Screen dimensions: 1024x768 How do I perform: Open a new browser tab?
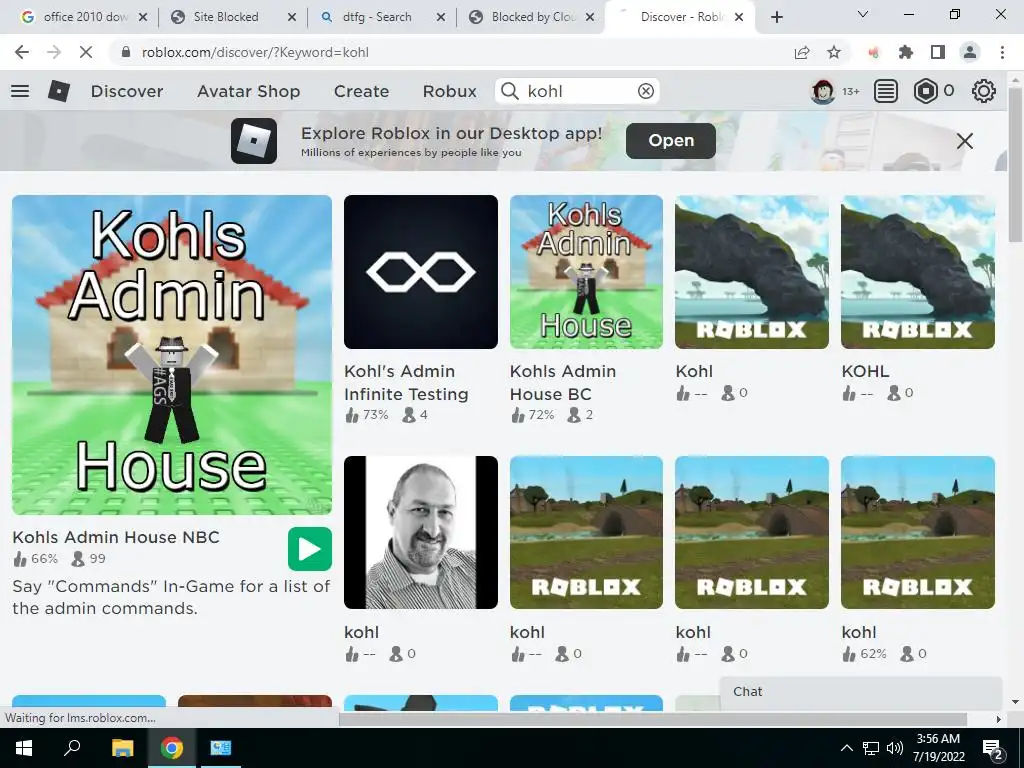(x=776, y=17)
